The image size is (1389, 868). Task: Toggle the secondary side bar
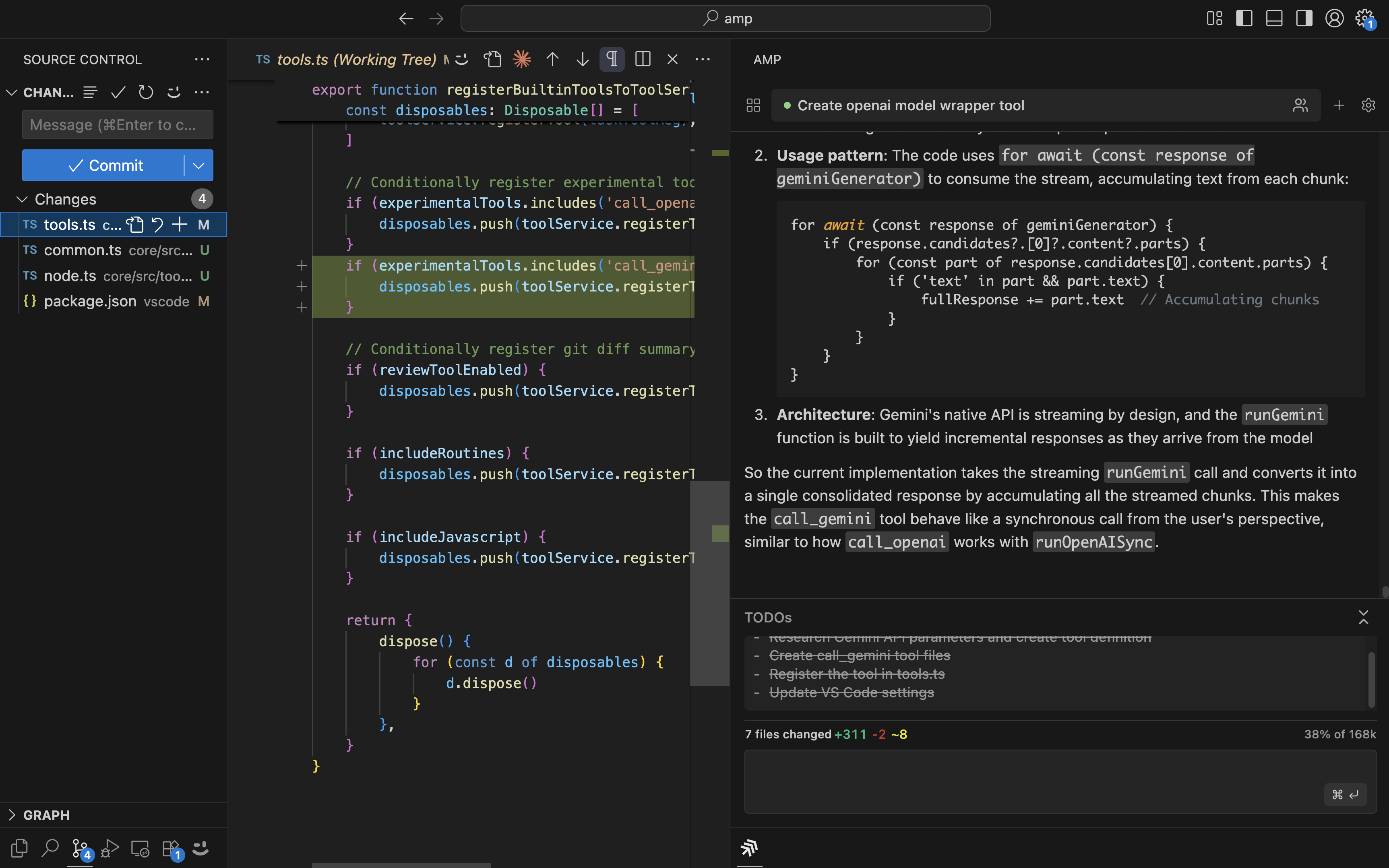point(1304,19)
